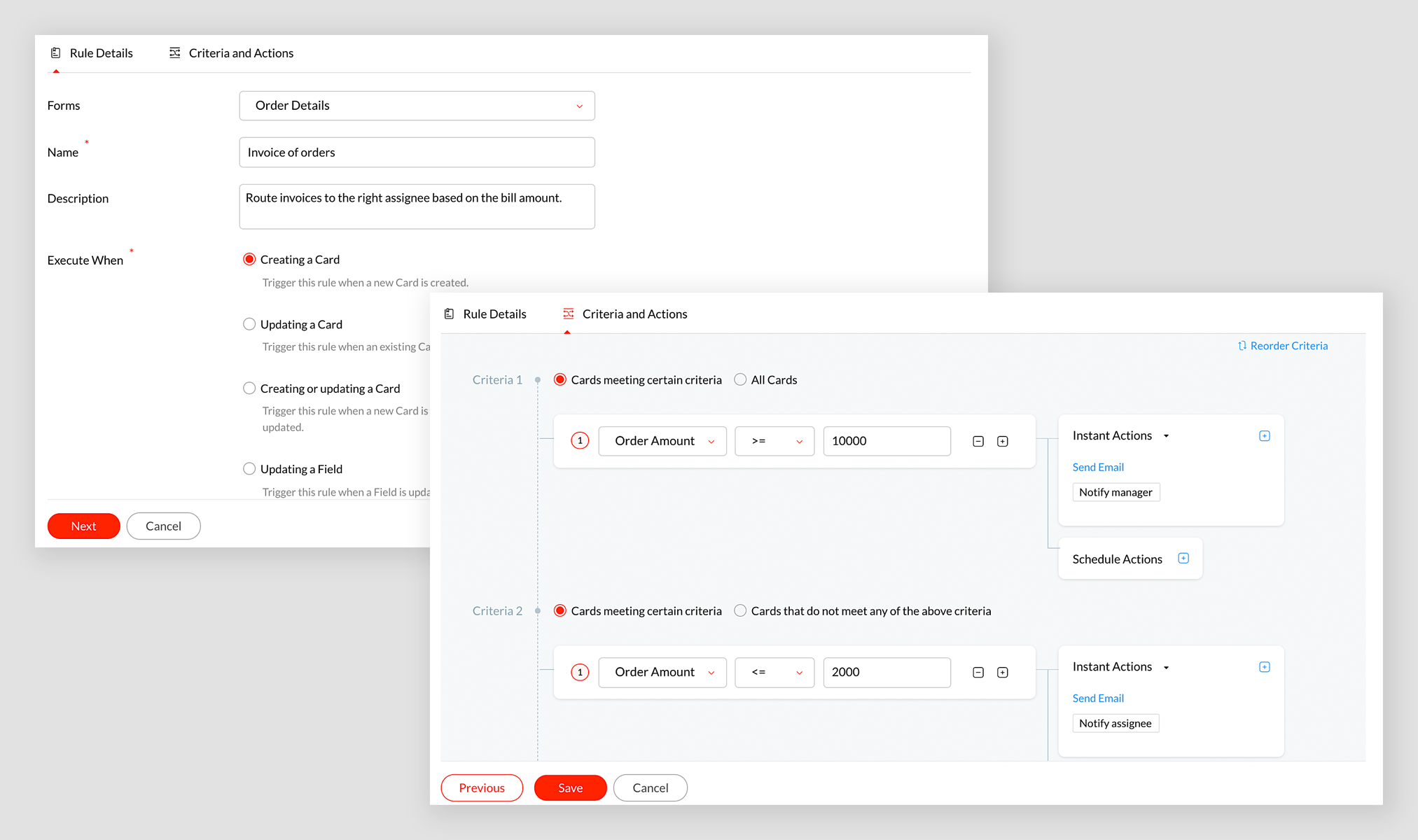The image size is (1418, 840).
Task: Open the >= operator dropdown in Criteria 1
Action: point(774,441)
